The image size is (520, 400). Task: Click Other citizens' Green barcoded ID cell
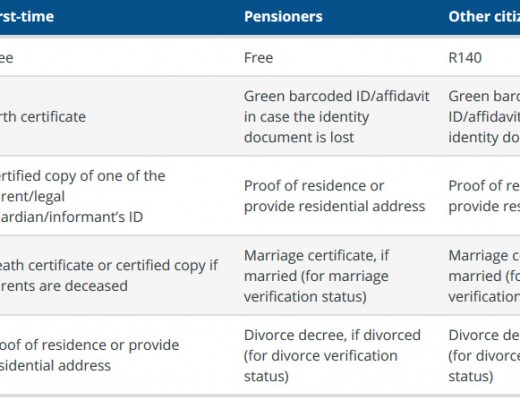tap(484, 117)
